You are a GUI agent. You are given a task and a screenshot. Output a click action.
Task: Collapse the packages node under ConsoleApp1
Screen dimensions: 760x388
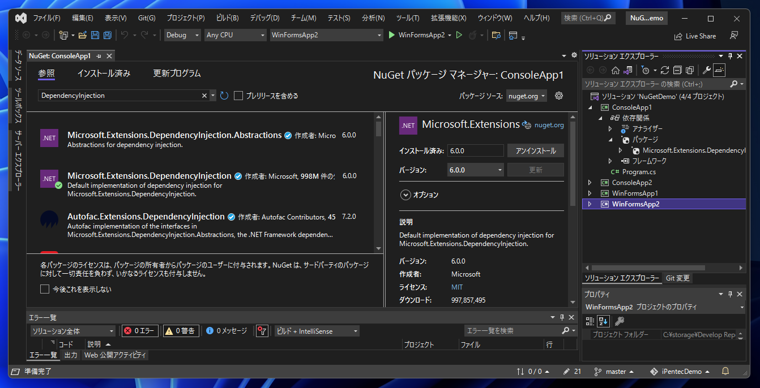pos(611,140)
